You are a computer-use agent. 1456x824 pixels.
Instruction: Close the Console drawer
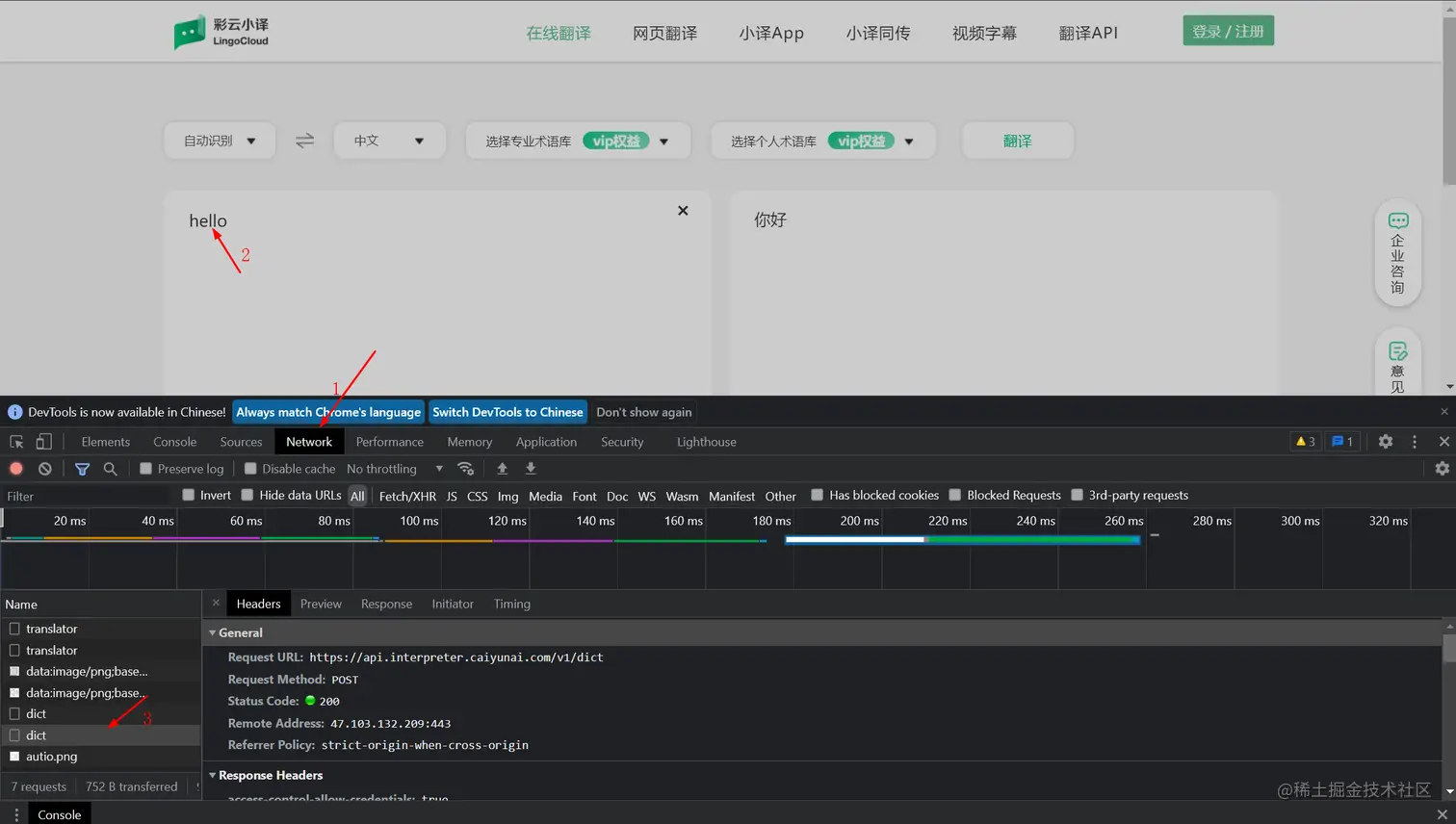pos(1443,814)
